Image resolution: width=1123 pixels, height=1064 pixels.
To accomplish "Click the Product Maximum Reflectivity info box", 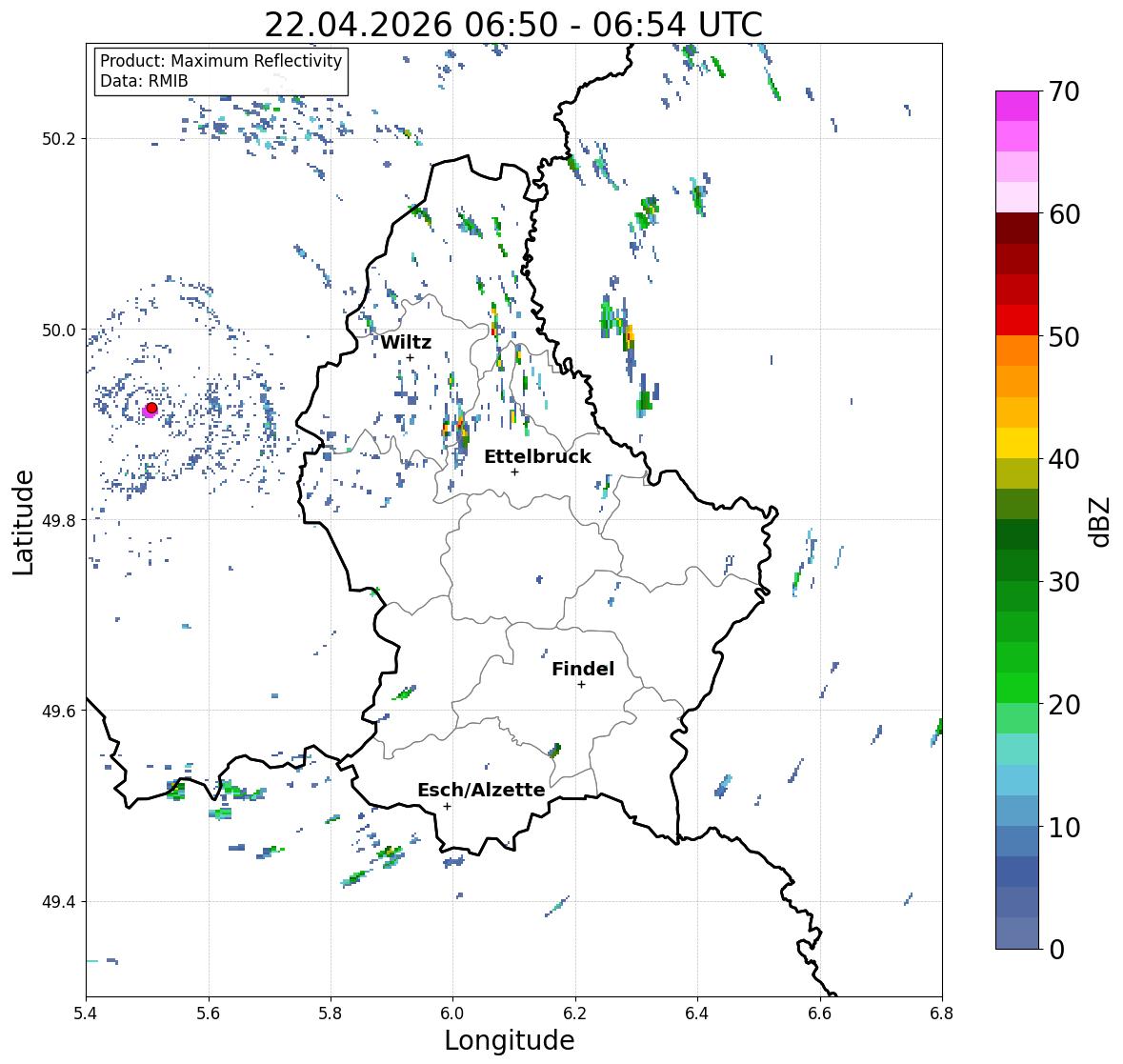I will pos(221,70).
